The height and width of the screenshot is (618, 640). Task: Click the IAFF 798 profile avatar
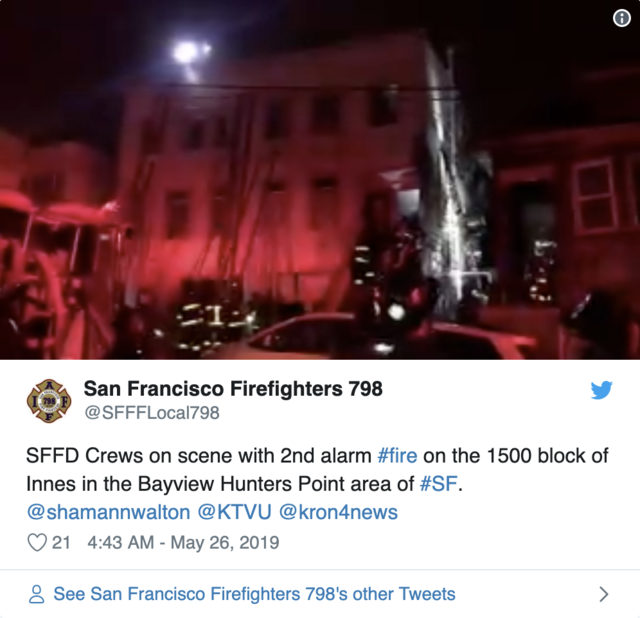coord(49,401)
